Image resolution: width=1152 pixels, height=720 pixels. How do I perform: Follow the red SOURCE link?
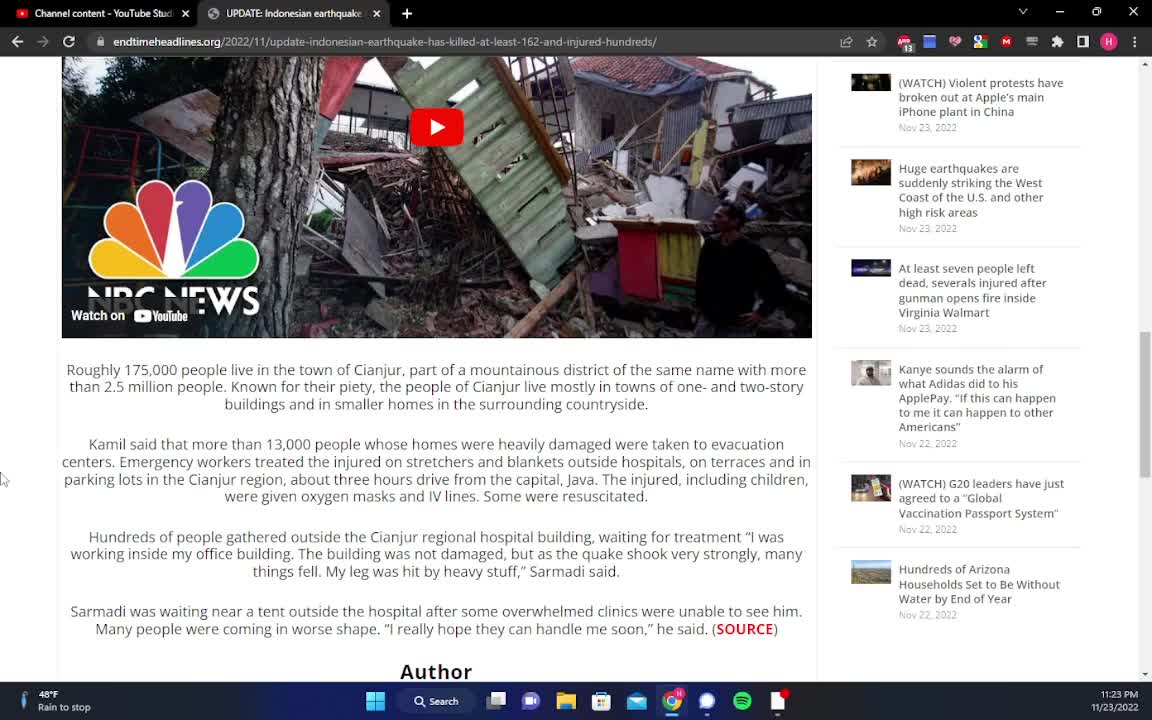coord(744,629)
